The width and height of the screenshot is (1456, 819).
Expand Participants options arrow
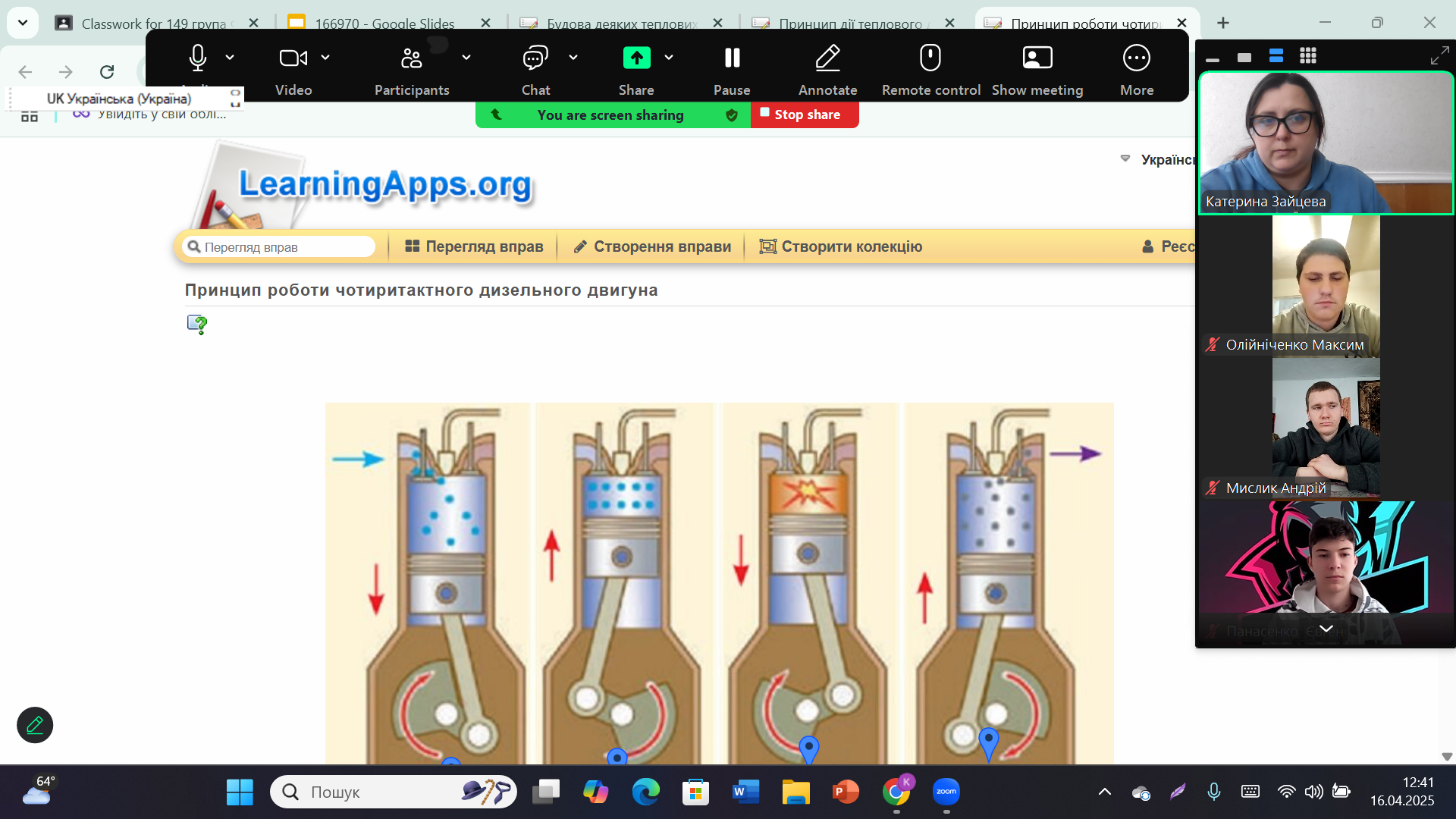(x=466, y=58)
